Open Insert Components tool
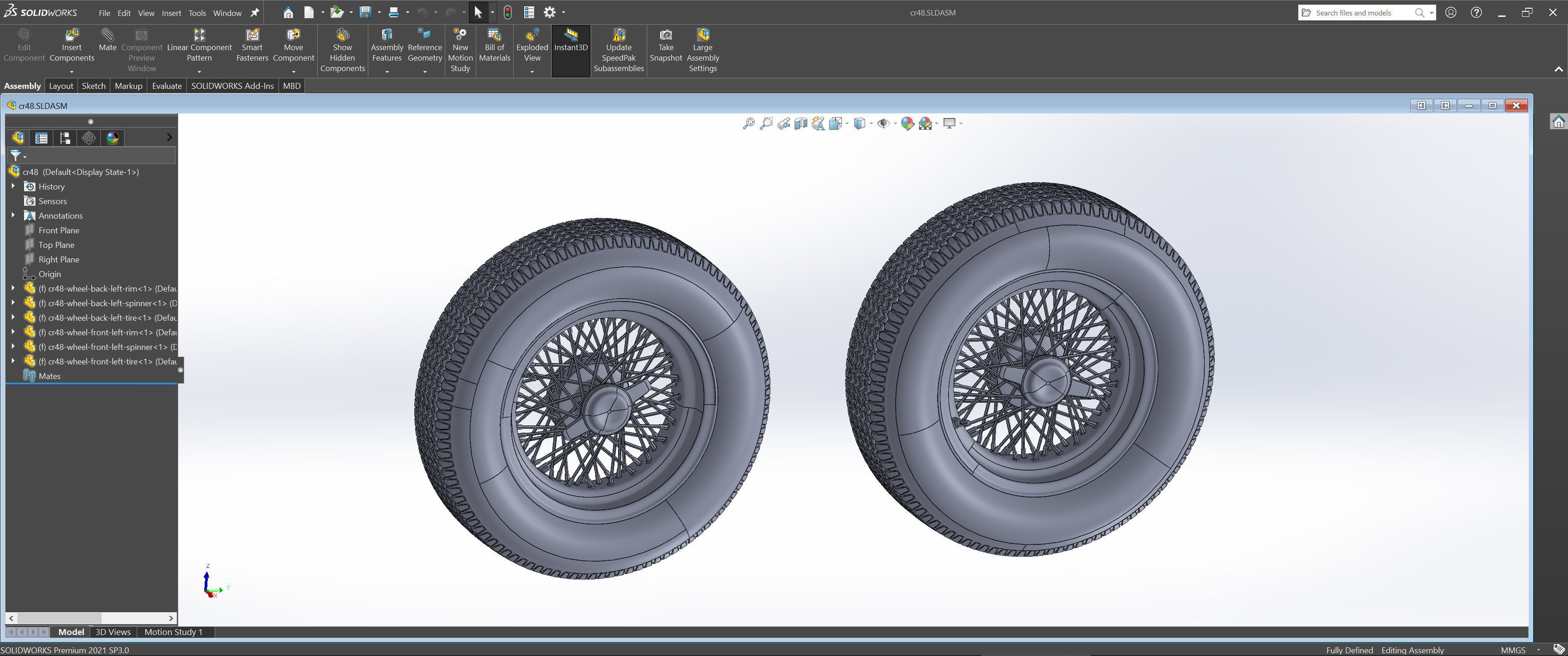1568x656 pixels. pos(72,35)
